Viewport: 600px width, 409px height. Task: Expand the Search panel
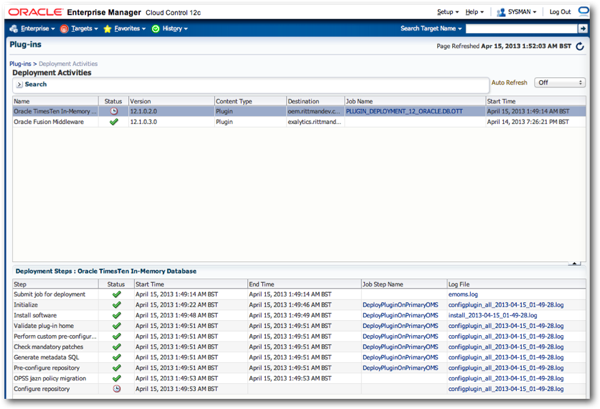(20, 85)
